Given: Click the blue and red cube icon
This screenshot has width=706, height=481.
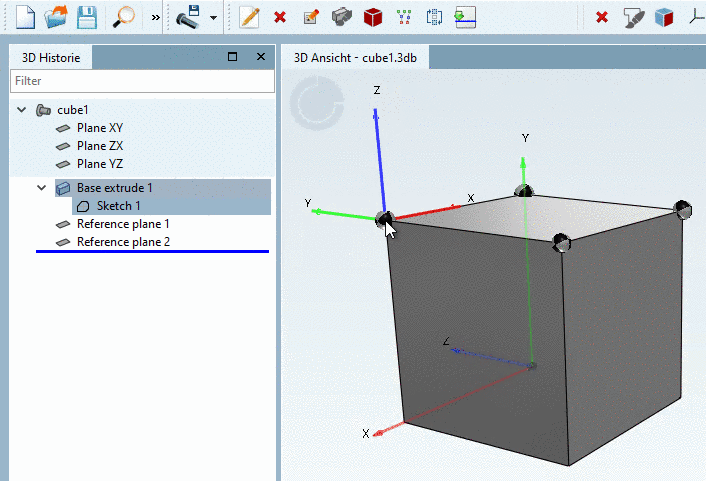Looking at the screenshot, I should tap(664, 18).
